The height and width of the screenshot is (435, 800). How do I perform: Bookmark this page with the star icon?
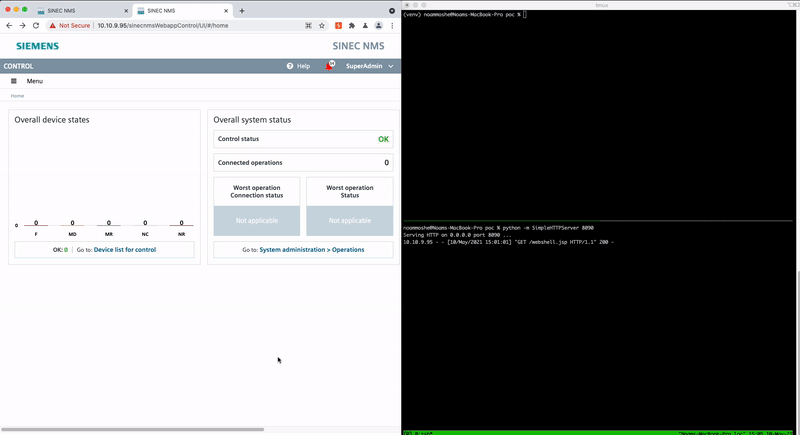coord(322,25)
